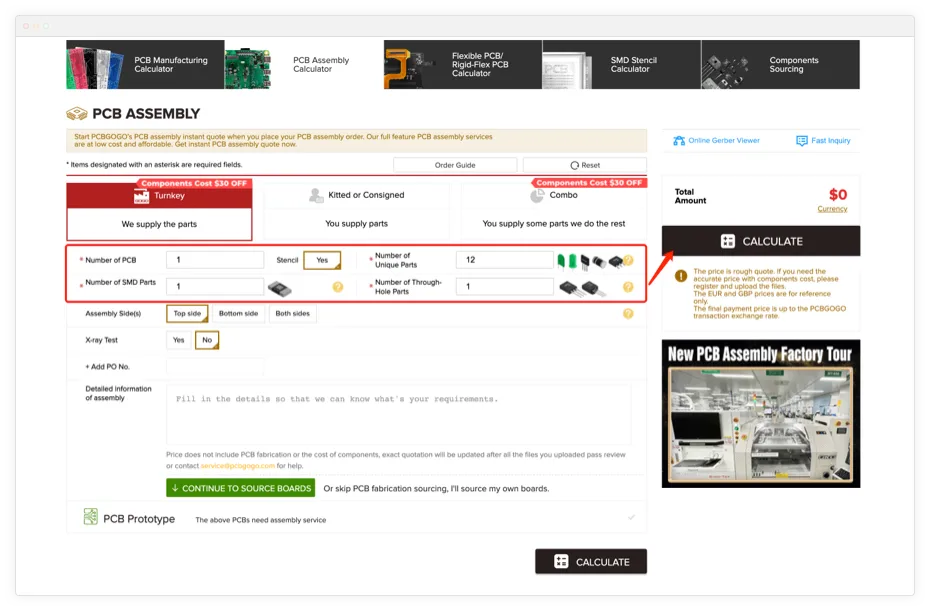930x611 pixels.
Task: Click the Combo pie icon
Action: [537, 195]
